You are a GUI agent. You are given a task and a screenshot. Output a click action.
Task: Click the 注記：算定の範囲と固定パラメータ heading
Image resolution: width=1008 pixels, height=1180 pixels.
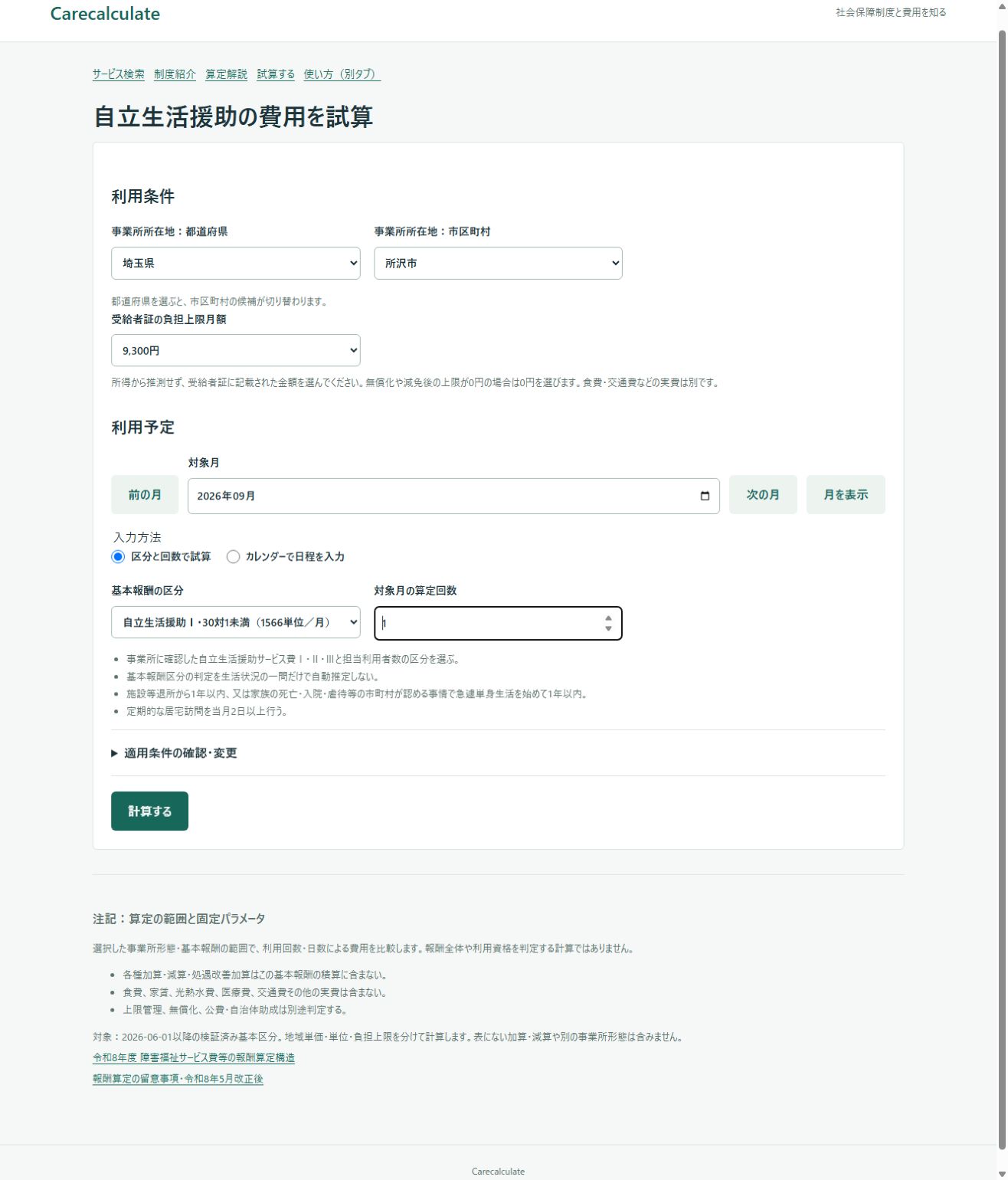tap(179, 918)
